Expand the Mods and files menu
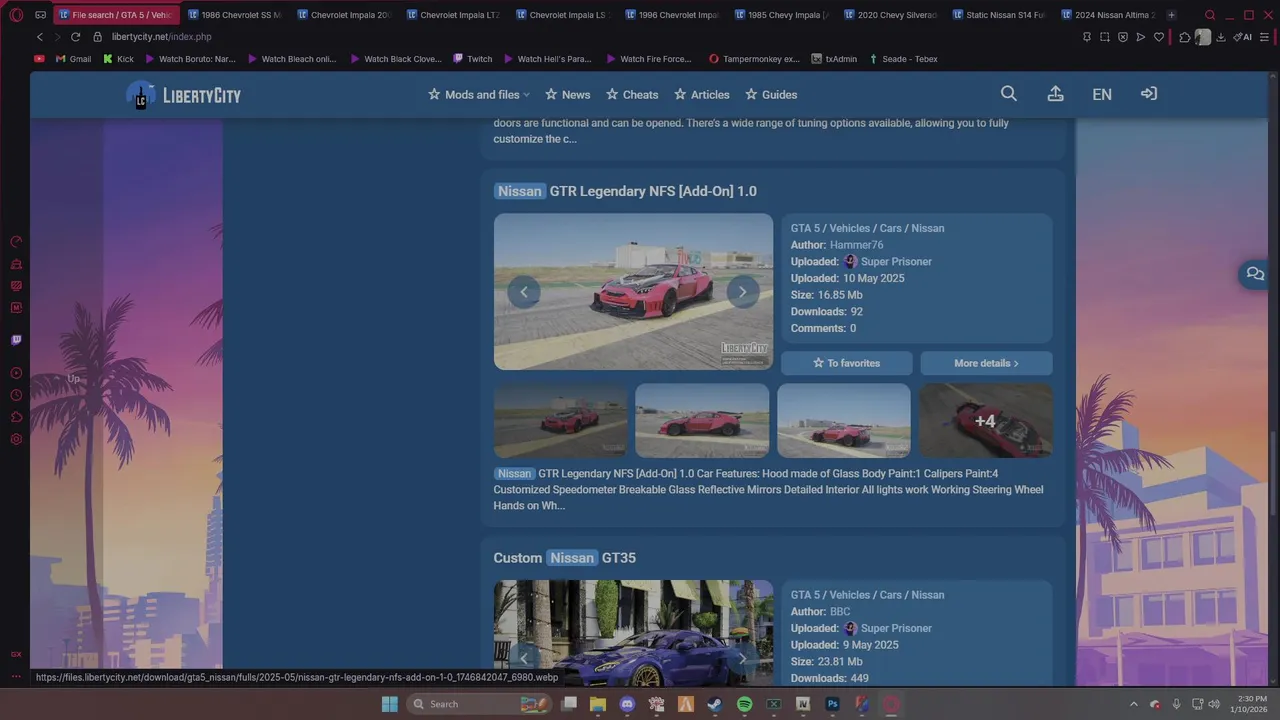This screenshot has height=720, width=1280. pos(479,95)
